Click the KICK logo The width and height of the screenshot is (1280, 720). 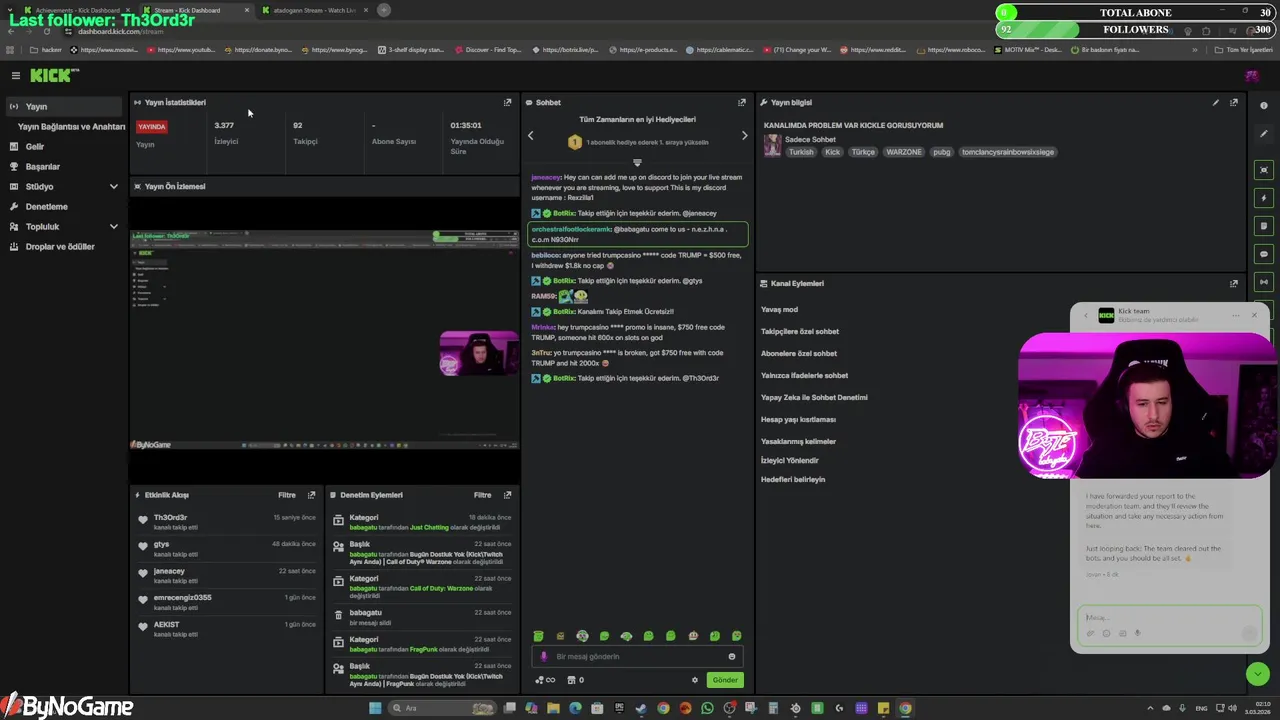click(x=53, y=76)
